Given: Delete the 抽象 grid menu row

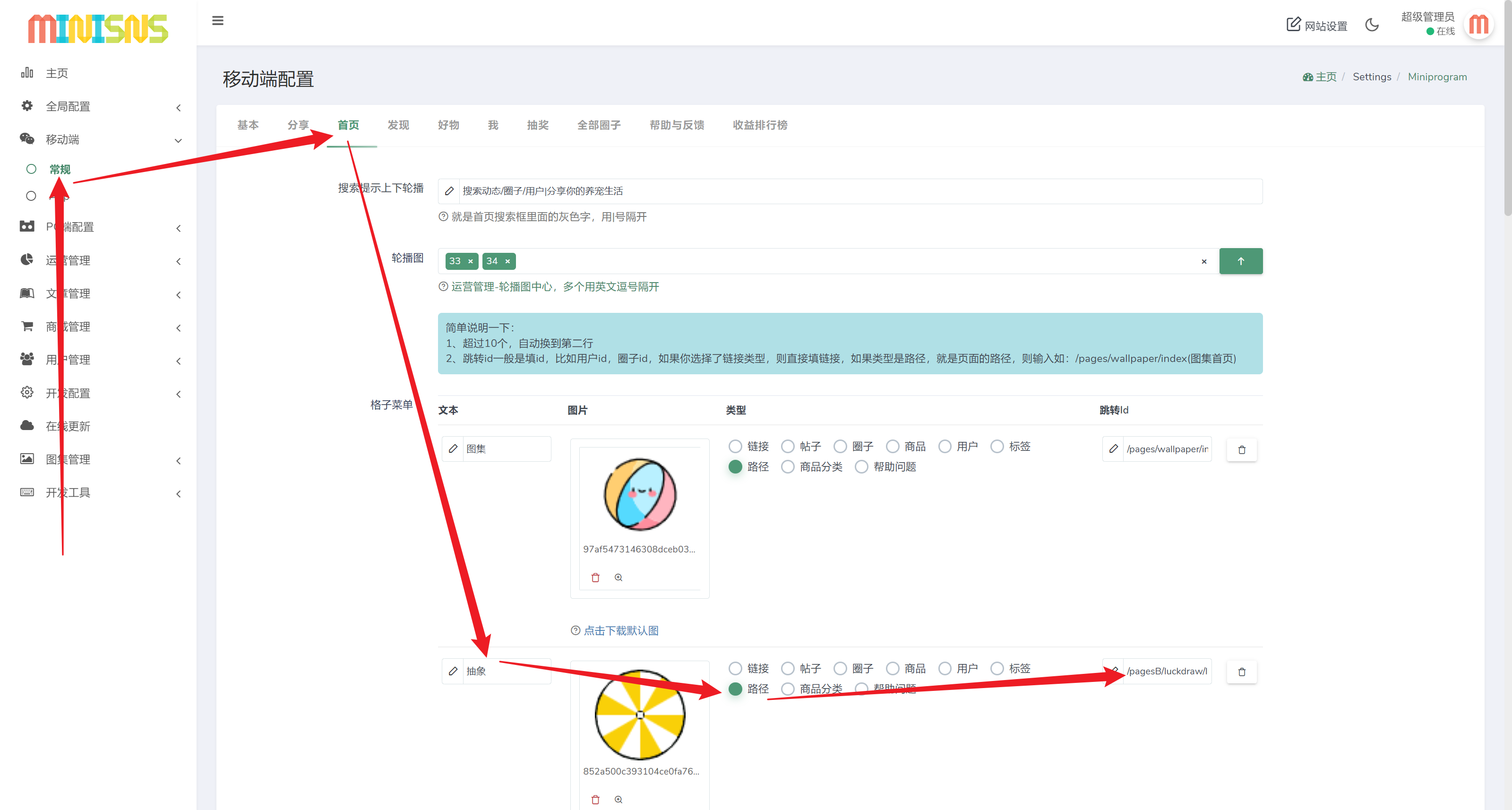Looking at the screenshot, I should point(1241,672).
